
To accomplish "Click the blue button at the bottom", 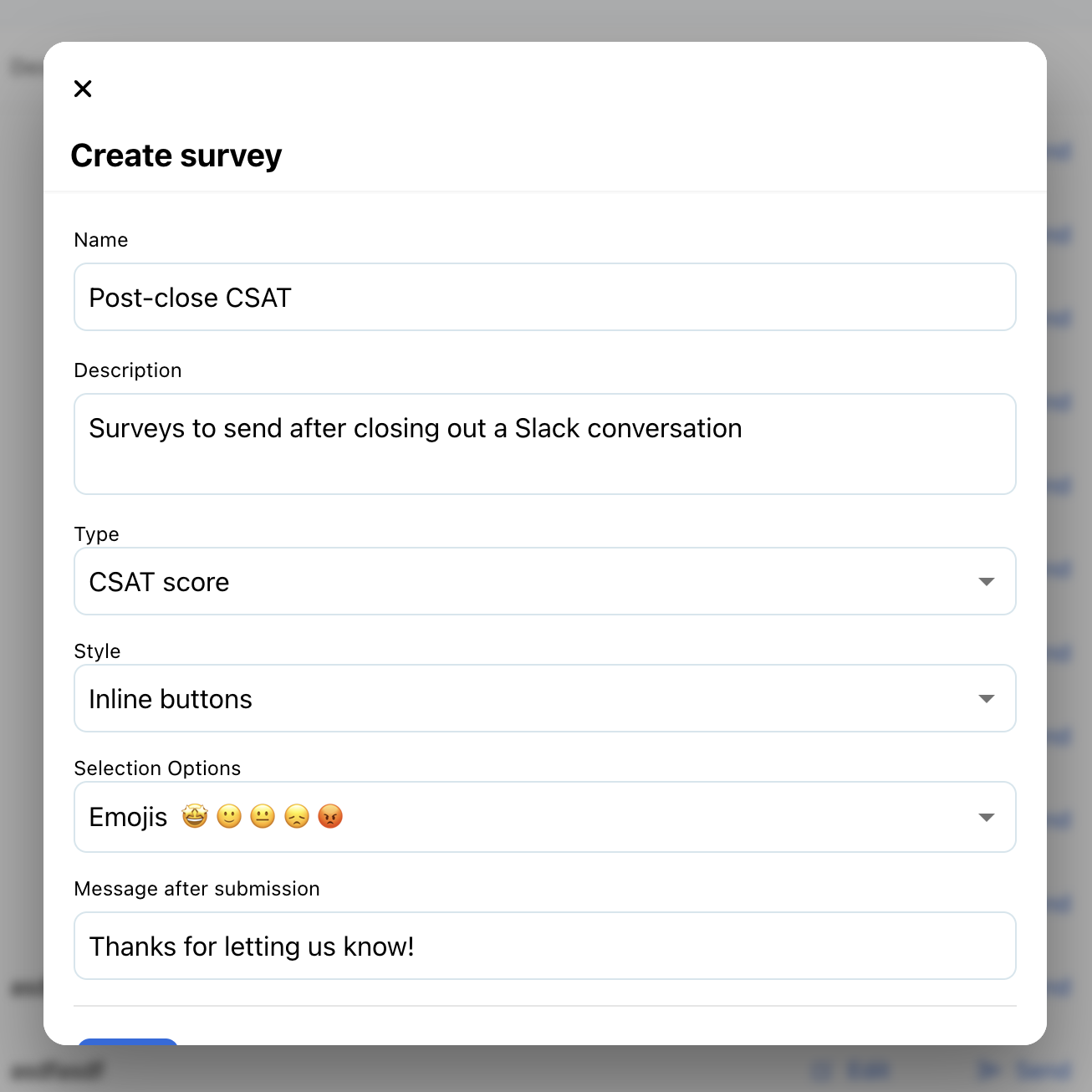I will pyautogui.click(x=126, y=1049).
